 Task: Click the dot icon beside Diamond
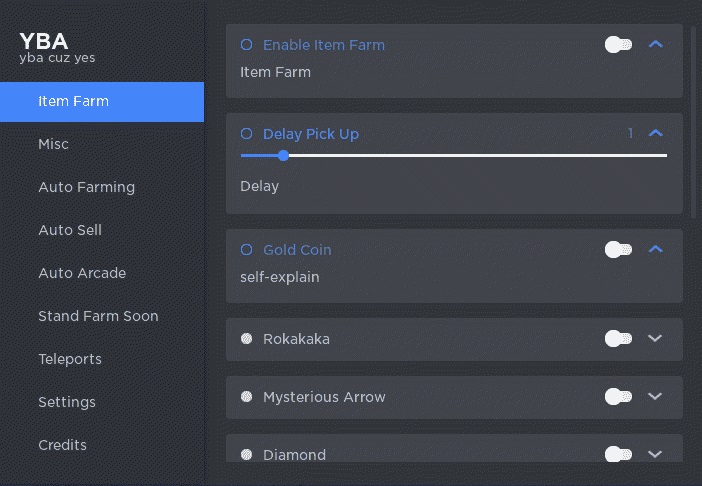point(247,455)
